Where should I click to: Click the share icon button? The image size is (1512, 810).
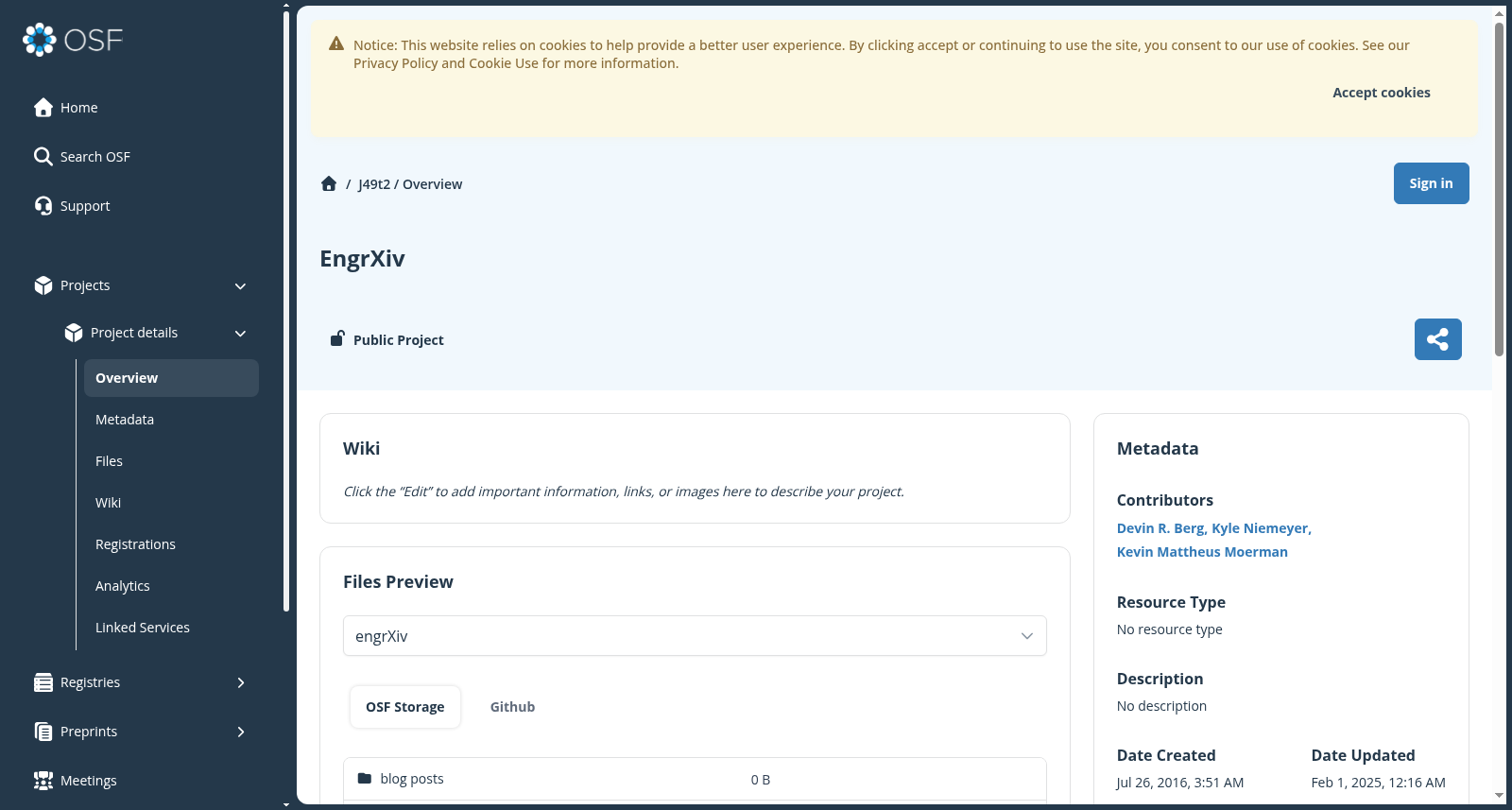point(1438,339)
